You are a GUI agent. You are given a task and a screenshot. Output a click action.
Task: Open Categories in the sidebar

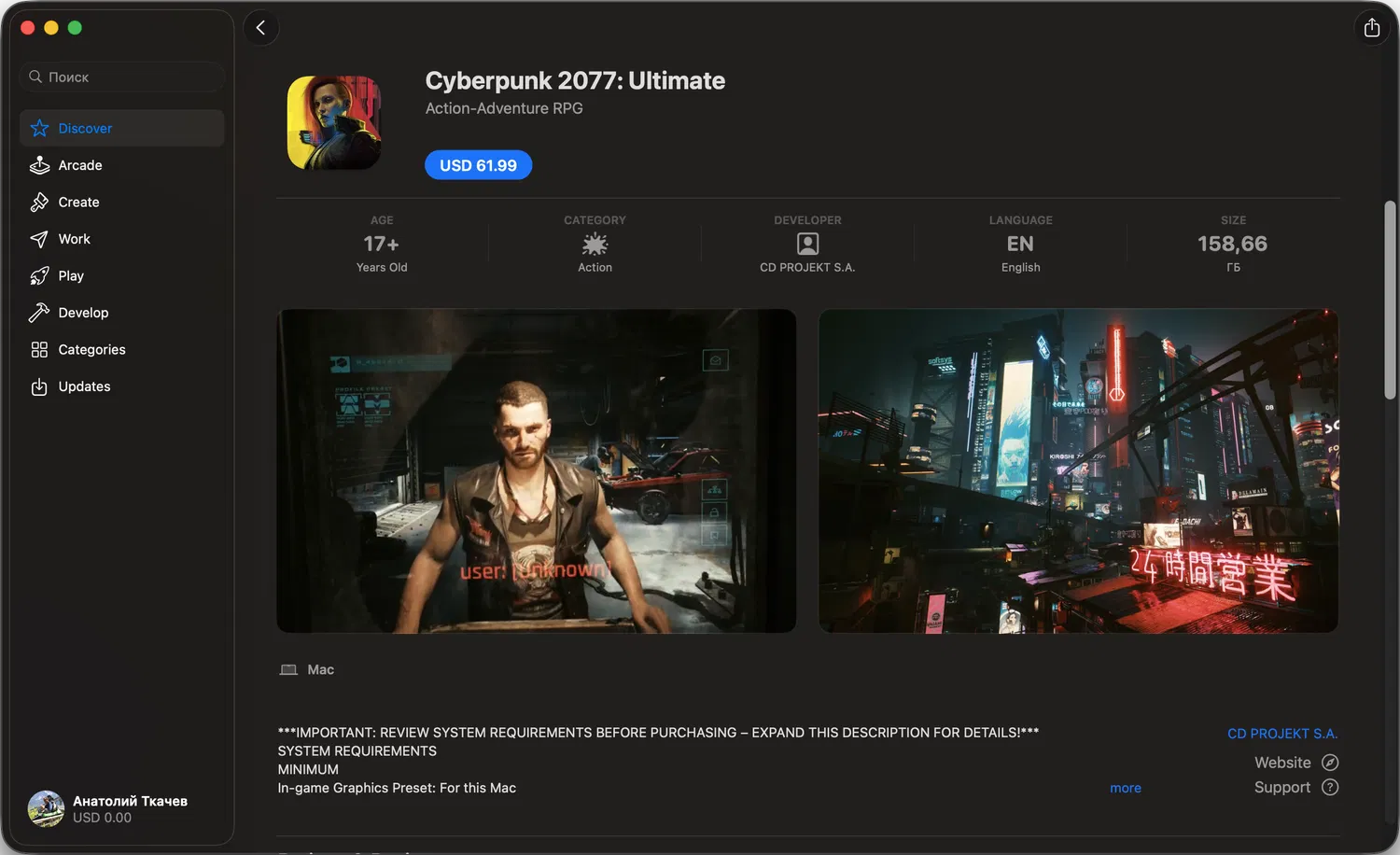point(121,349)
